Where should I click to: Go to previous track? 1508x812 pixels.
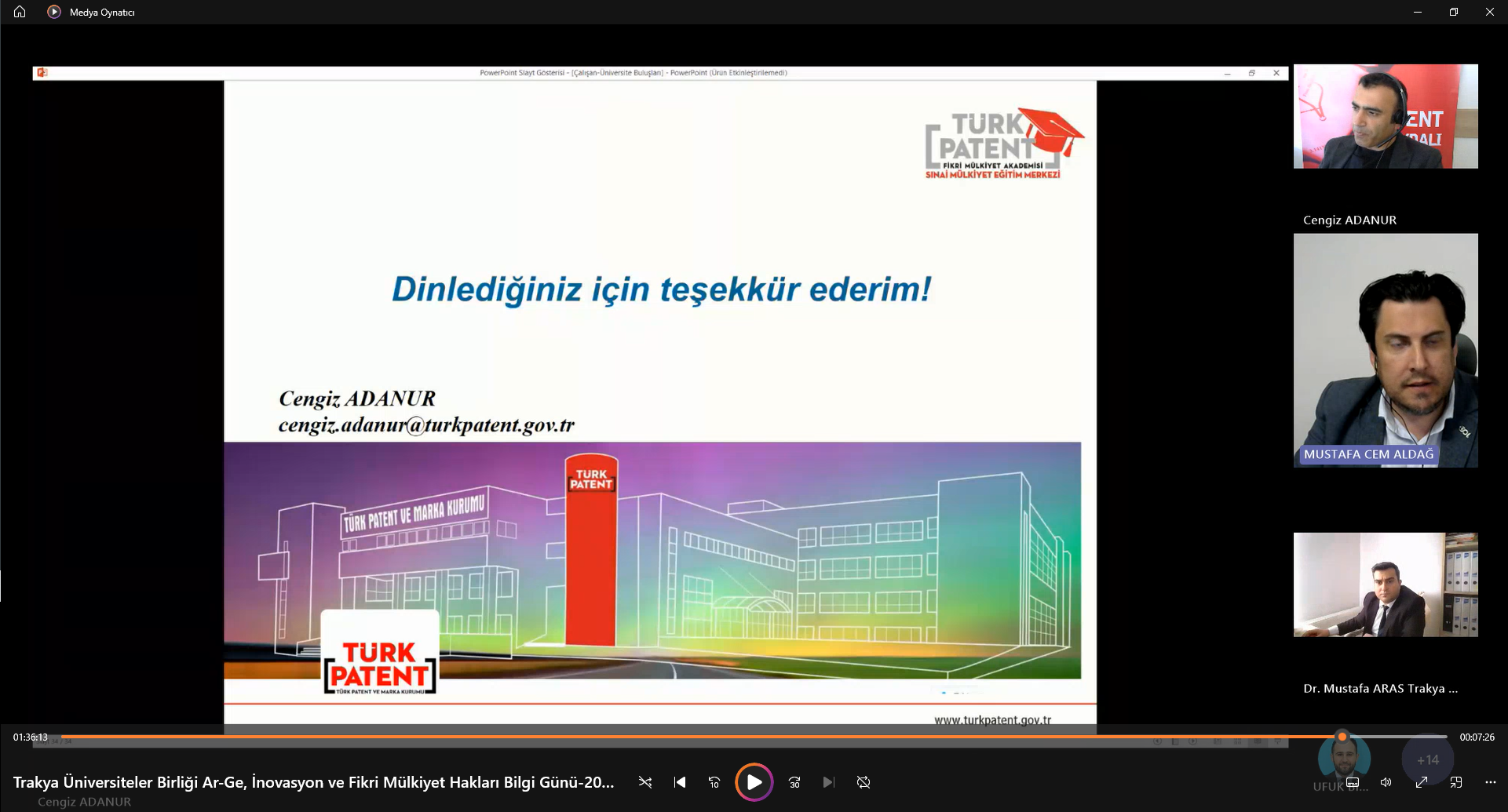680,782
